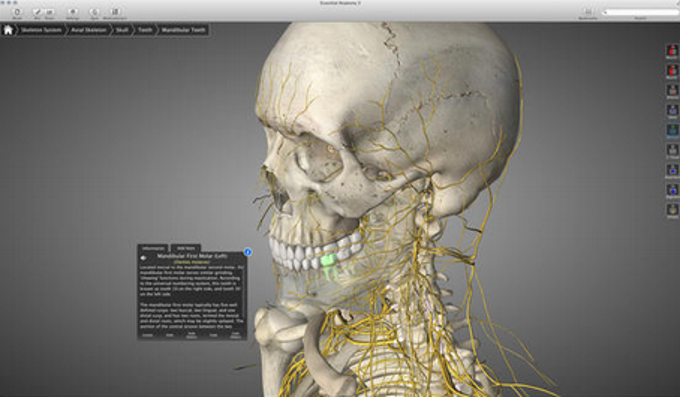
Task: Click Isolate in the info panel
Action: [147, 335]
